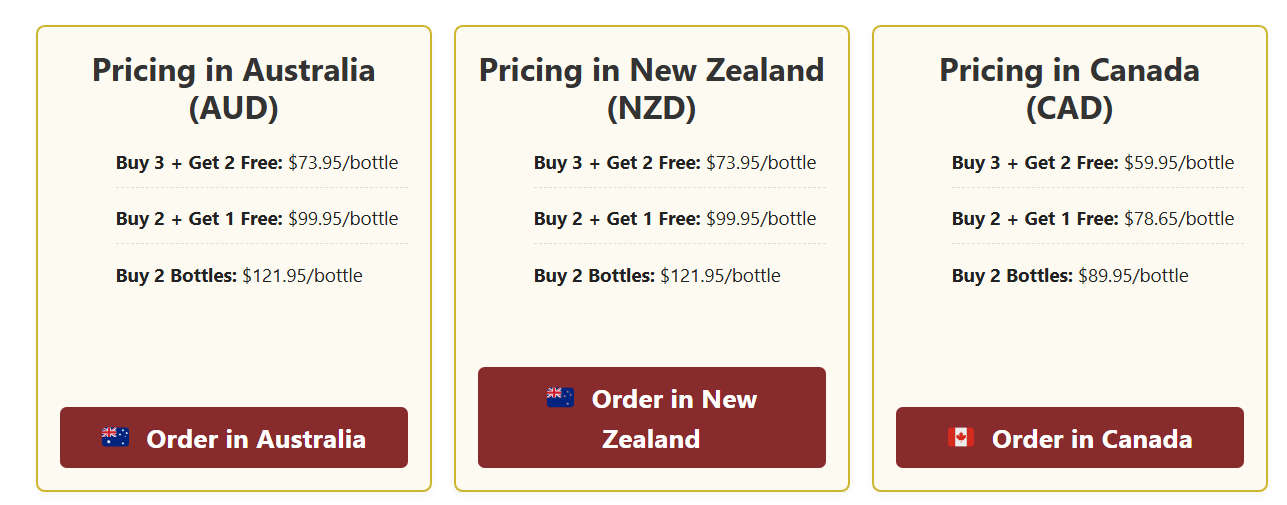Select New Zealand's Buy 3 + Get 2 Free label
Screen dimensions: 1287x505
pos(617,163)
